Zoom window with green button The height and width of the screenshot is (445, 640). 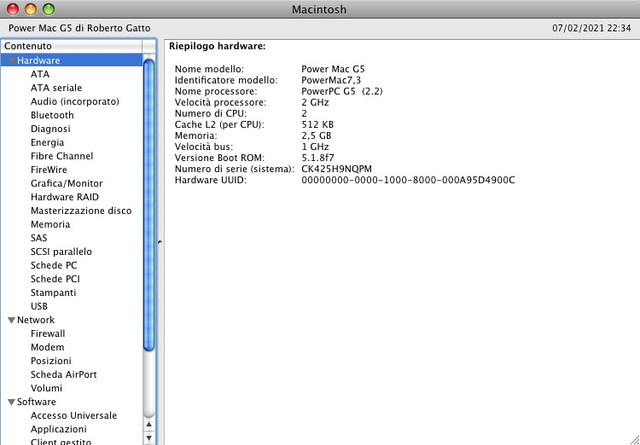(x=49, y=9)
